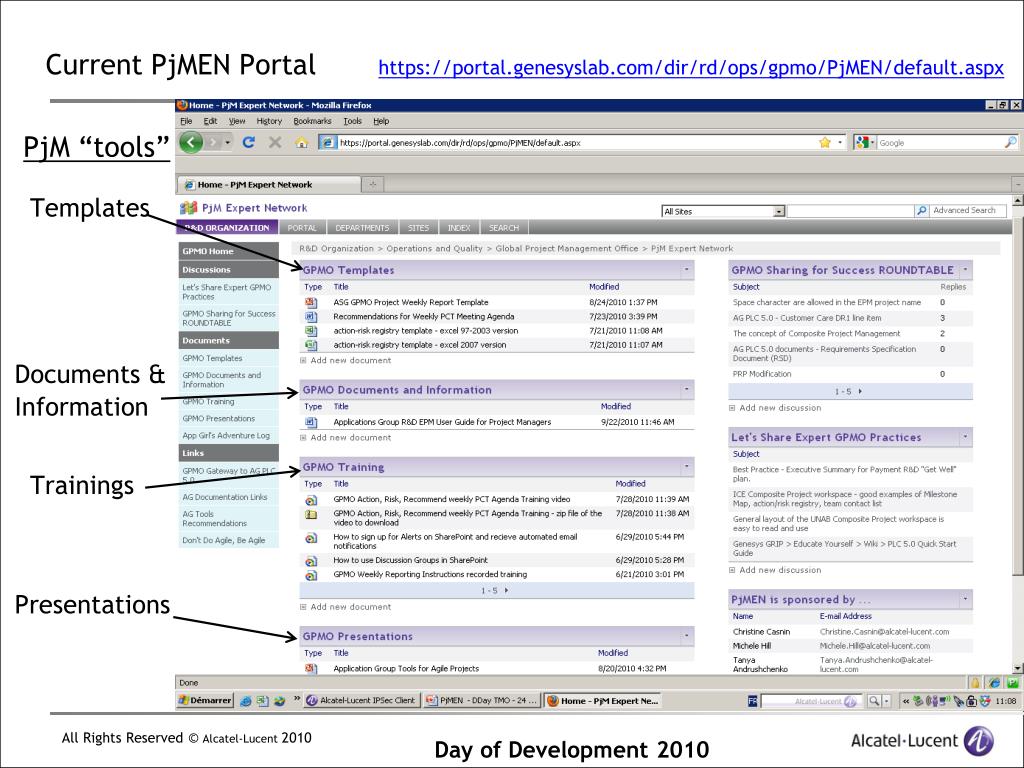
Task: Click Don't Do Agile, Be Agile link
Action: tap(224, 540)
